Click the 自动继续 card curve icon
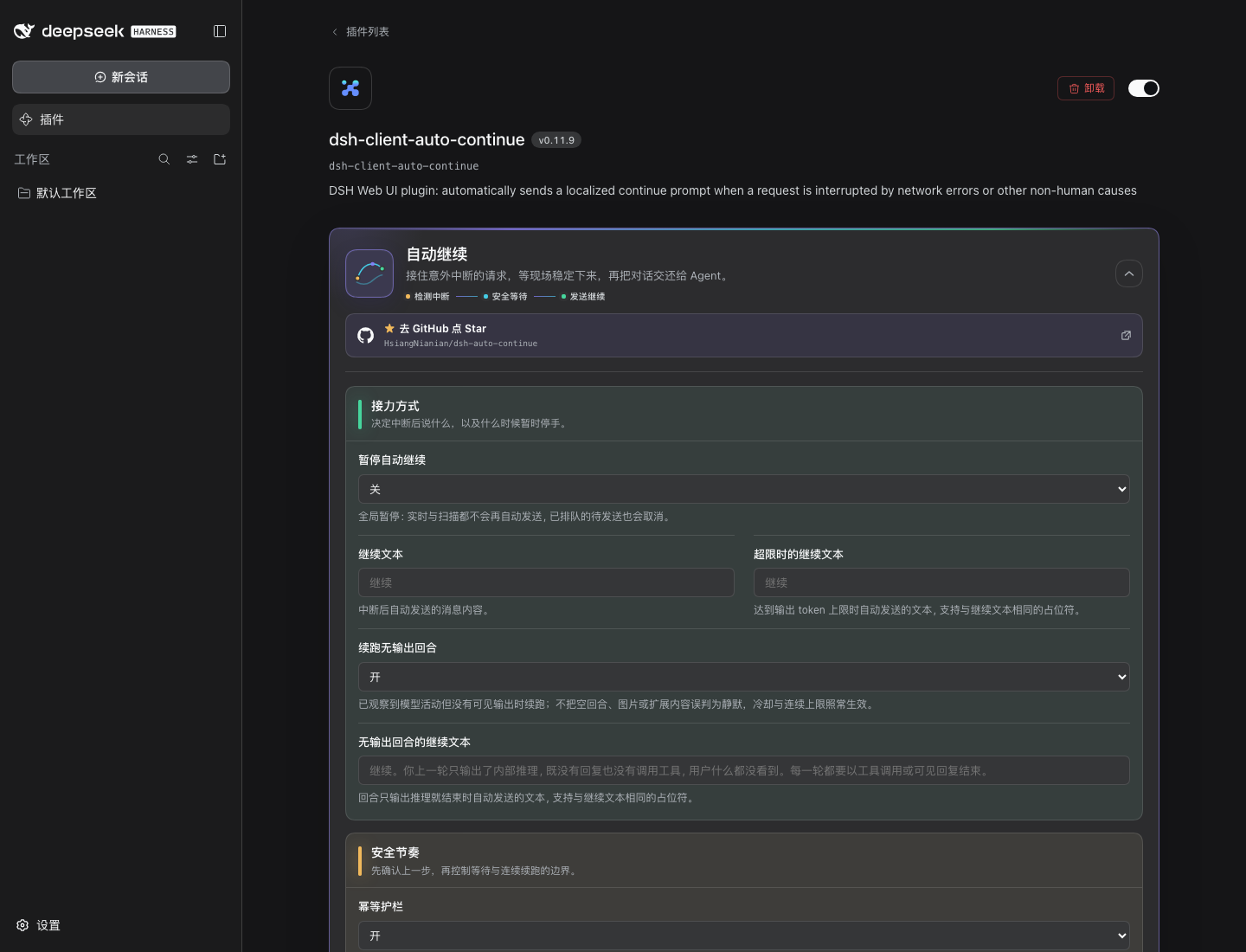The image size is (1246, 952). [x=369, y=273]
